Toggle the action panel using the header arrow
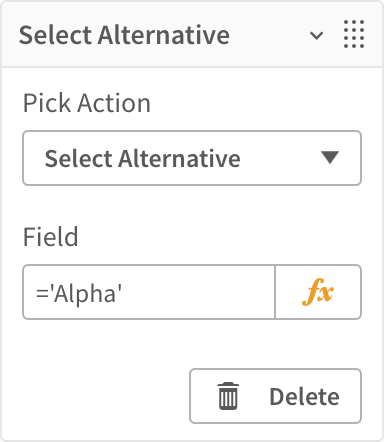 tap(316, 35)
